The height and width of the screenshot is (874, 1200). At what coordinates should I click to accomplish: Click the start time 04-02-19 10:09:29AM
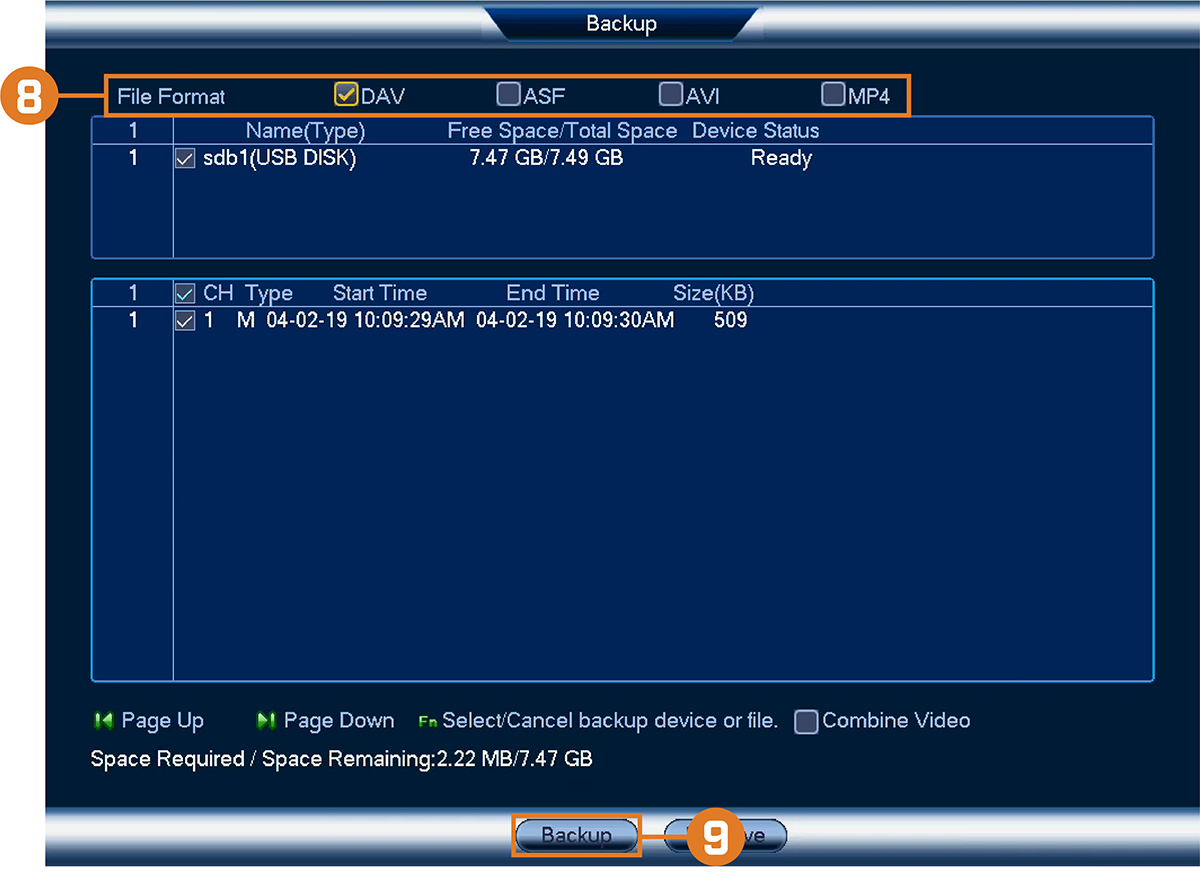tap(365, 320)
